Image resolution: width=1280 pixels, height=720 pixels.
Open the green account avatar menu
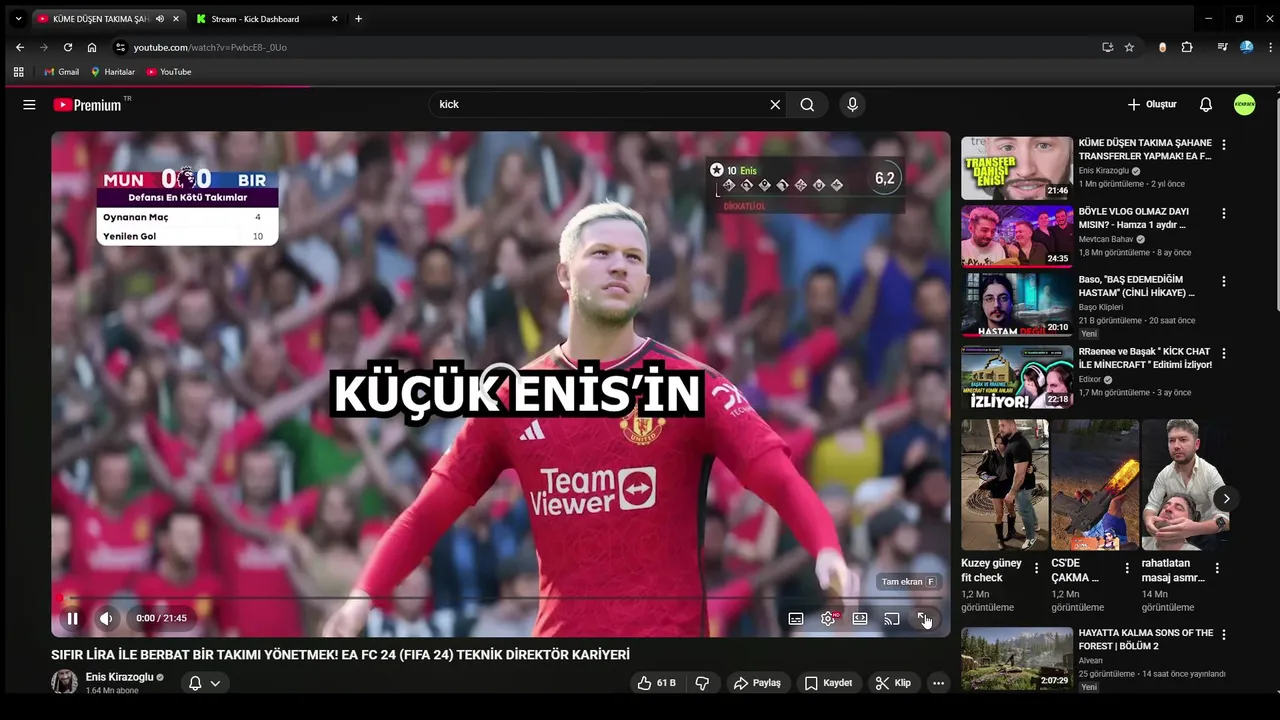(x=1244, y=104)
